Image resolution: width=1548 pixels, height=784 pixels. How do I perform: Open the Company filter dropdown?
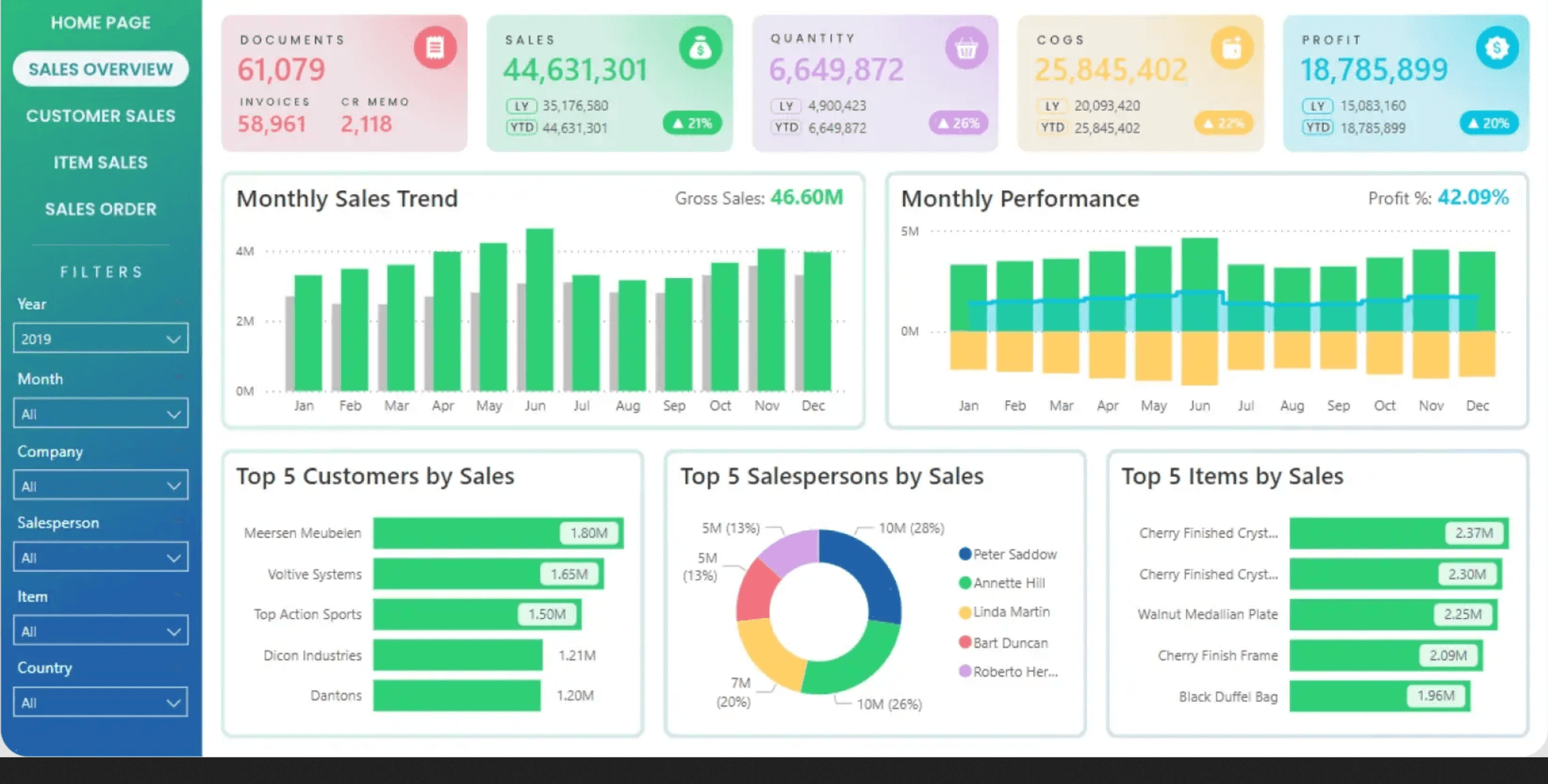click(101, 486)
